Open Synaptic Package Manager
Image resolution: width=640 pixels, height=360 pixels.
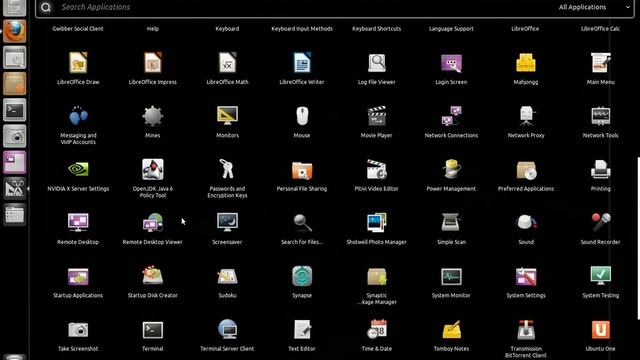[377, 276]
